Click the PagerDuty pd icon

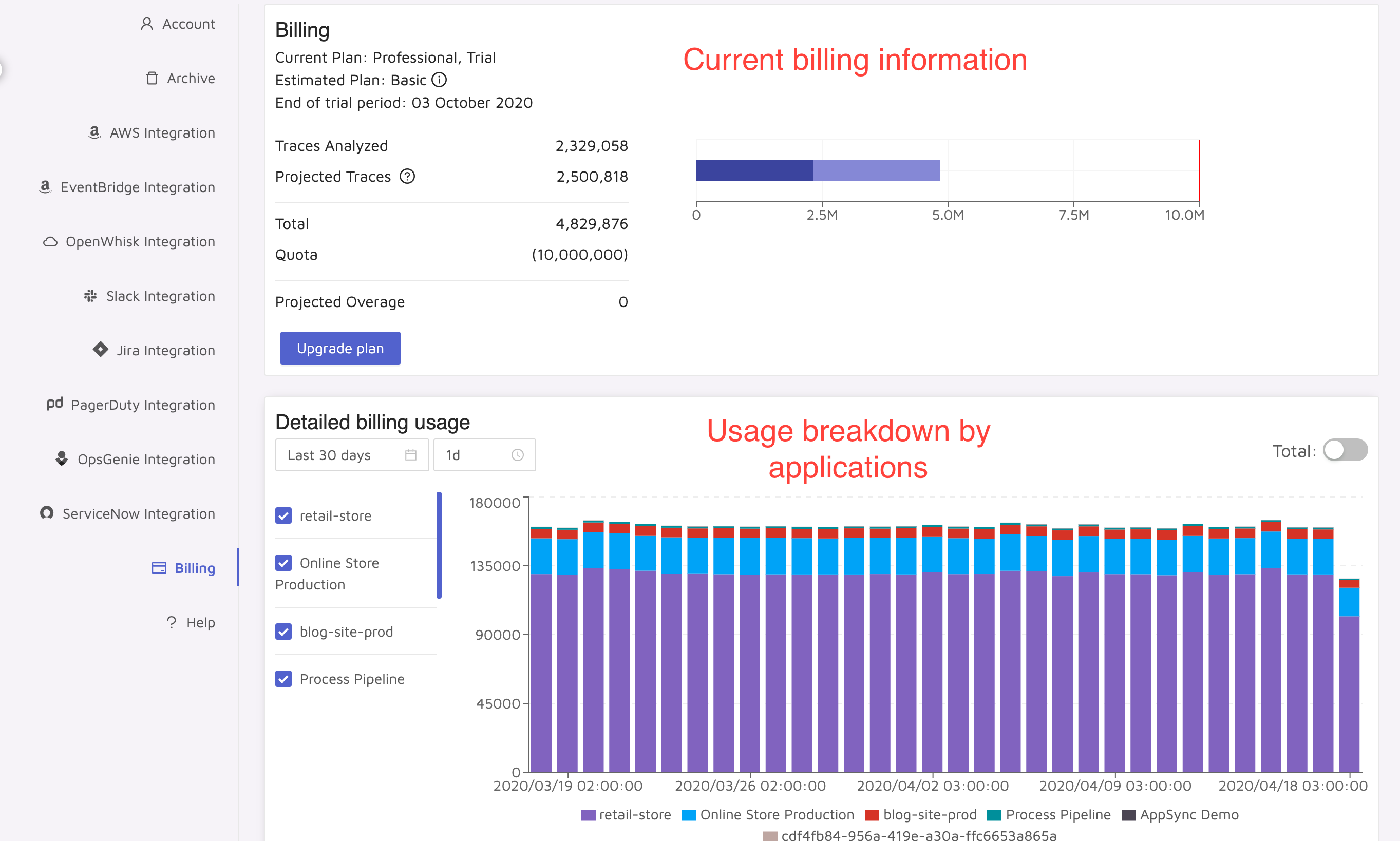54,404
